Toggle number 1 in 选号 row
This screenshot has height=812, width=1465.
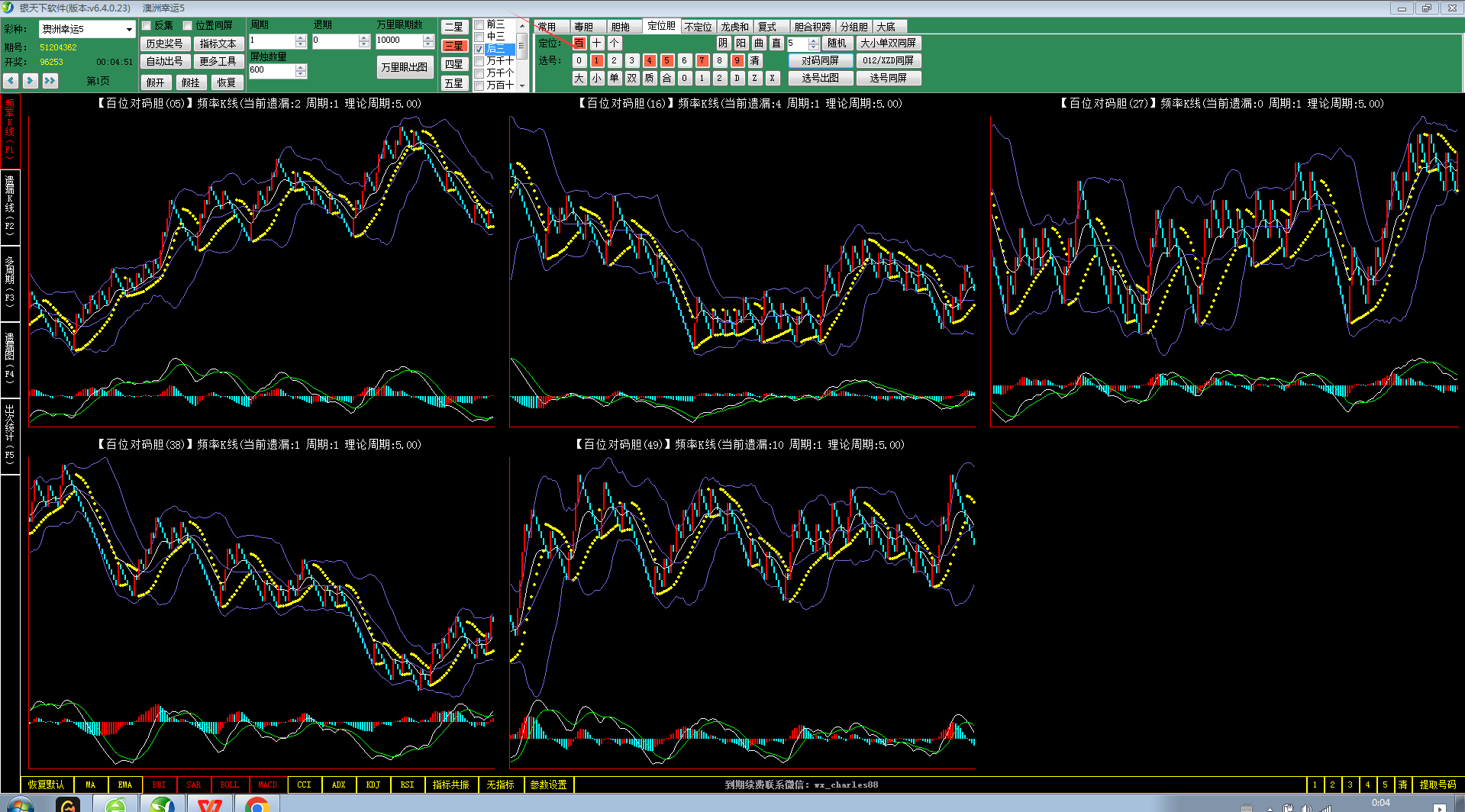pos(597,60)
